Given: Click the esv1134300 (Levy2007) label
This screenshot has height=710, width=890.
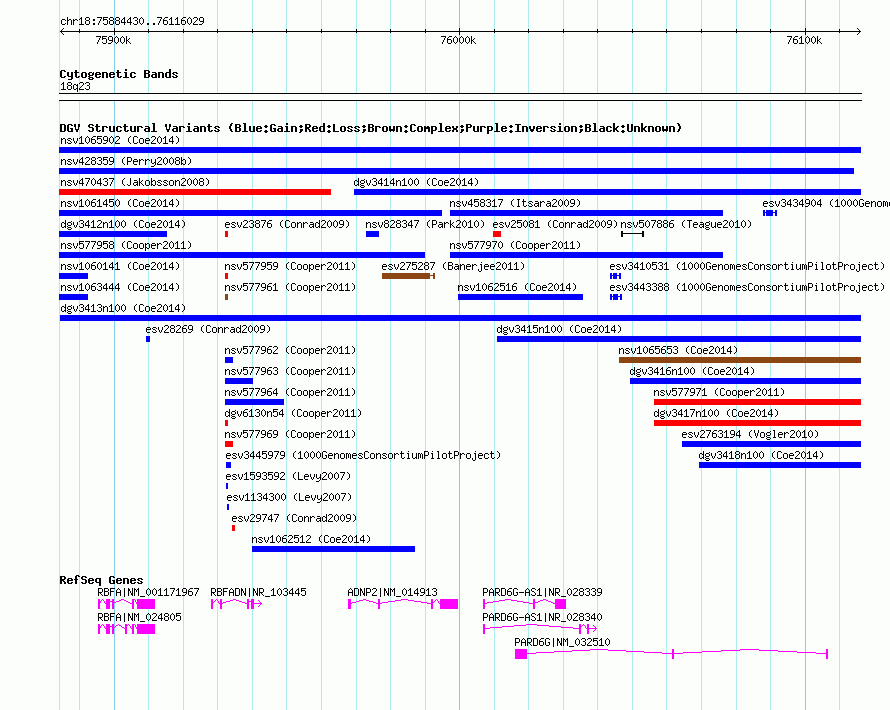Looking at the screenshot, I should 289,497.
